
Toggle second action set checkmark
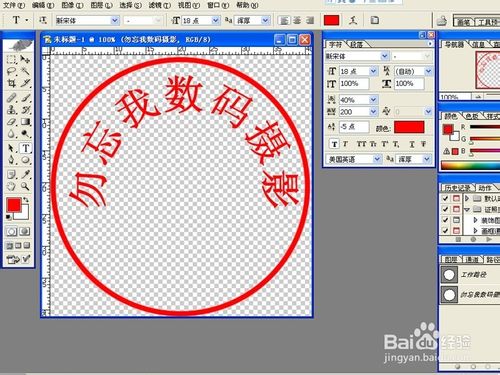coord(445,209)
